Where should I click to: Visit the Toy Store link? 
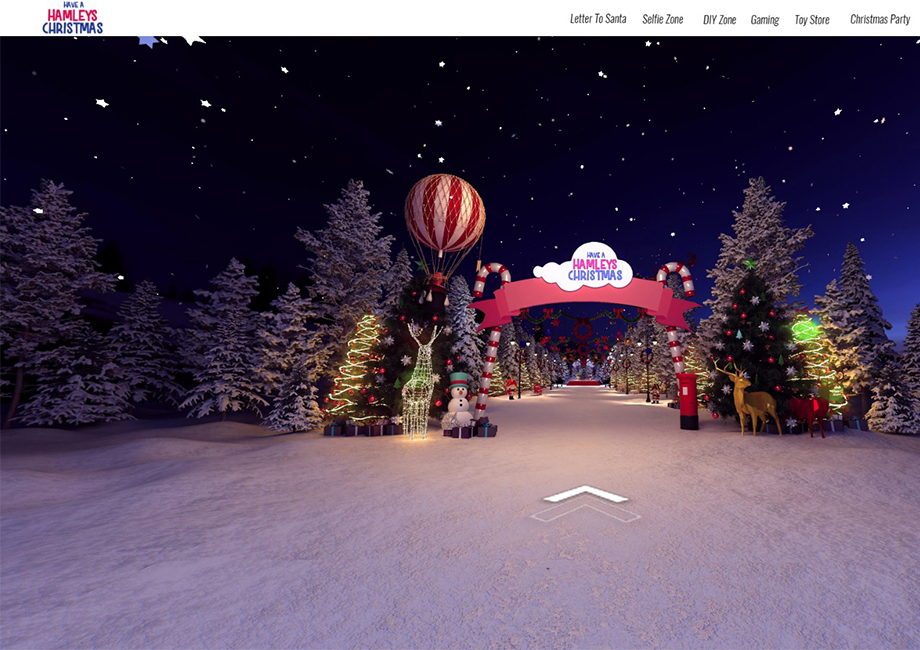pyautogui.click(x=812, y=19)
